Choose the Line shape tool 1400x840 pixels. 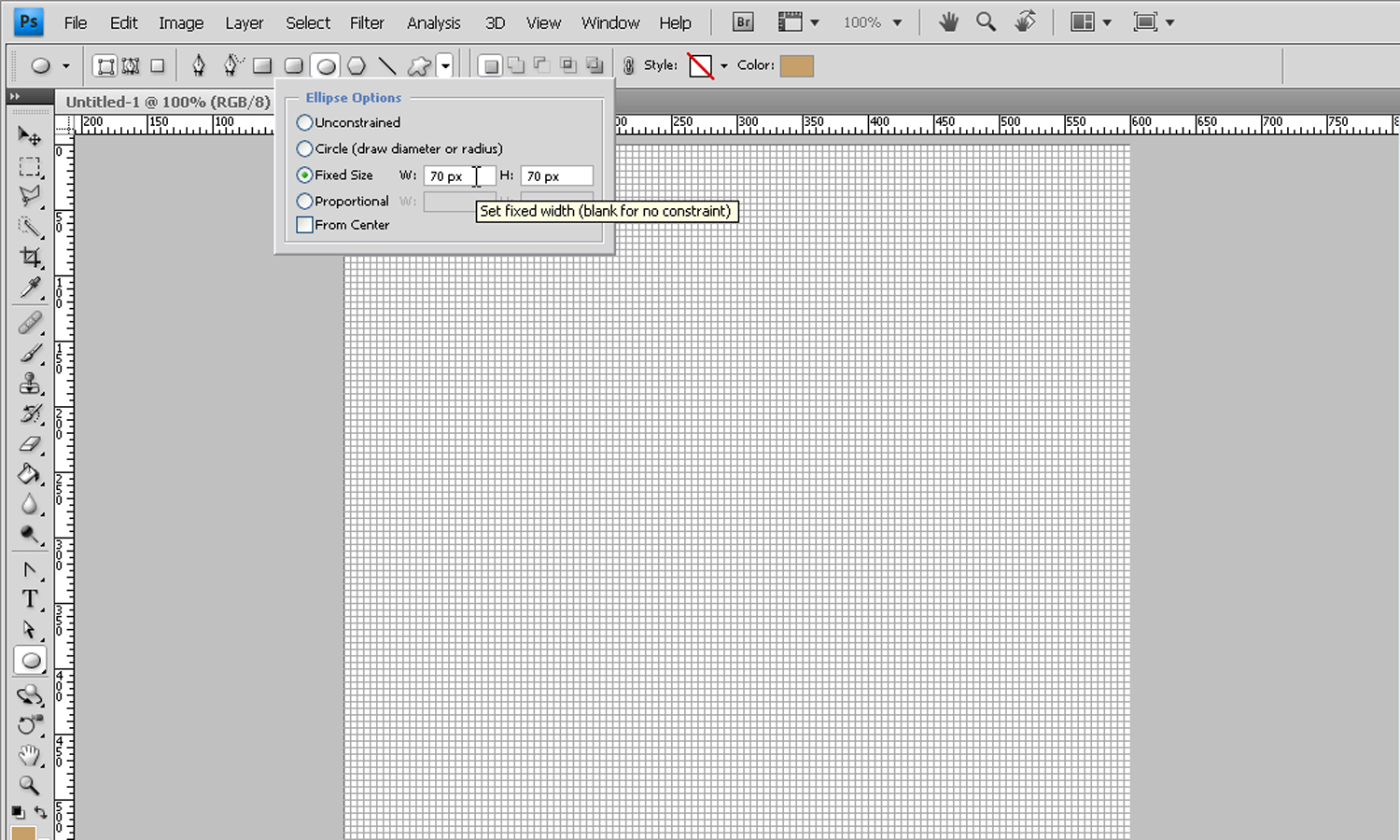coord(387,65)
